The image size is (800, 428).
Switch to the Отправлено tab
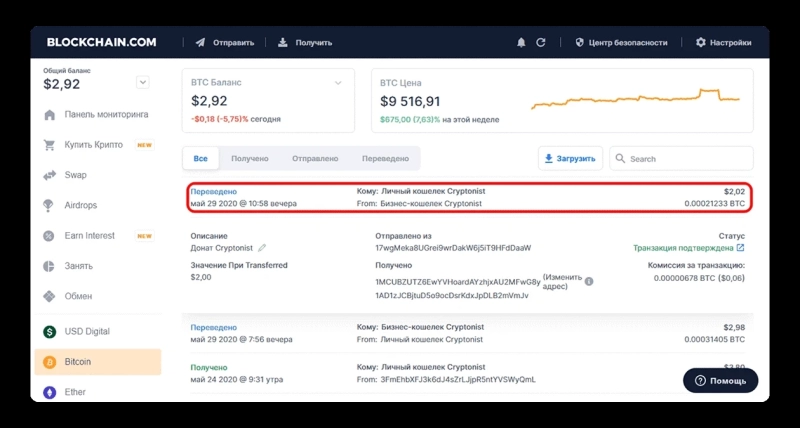[x=315, y=159]
